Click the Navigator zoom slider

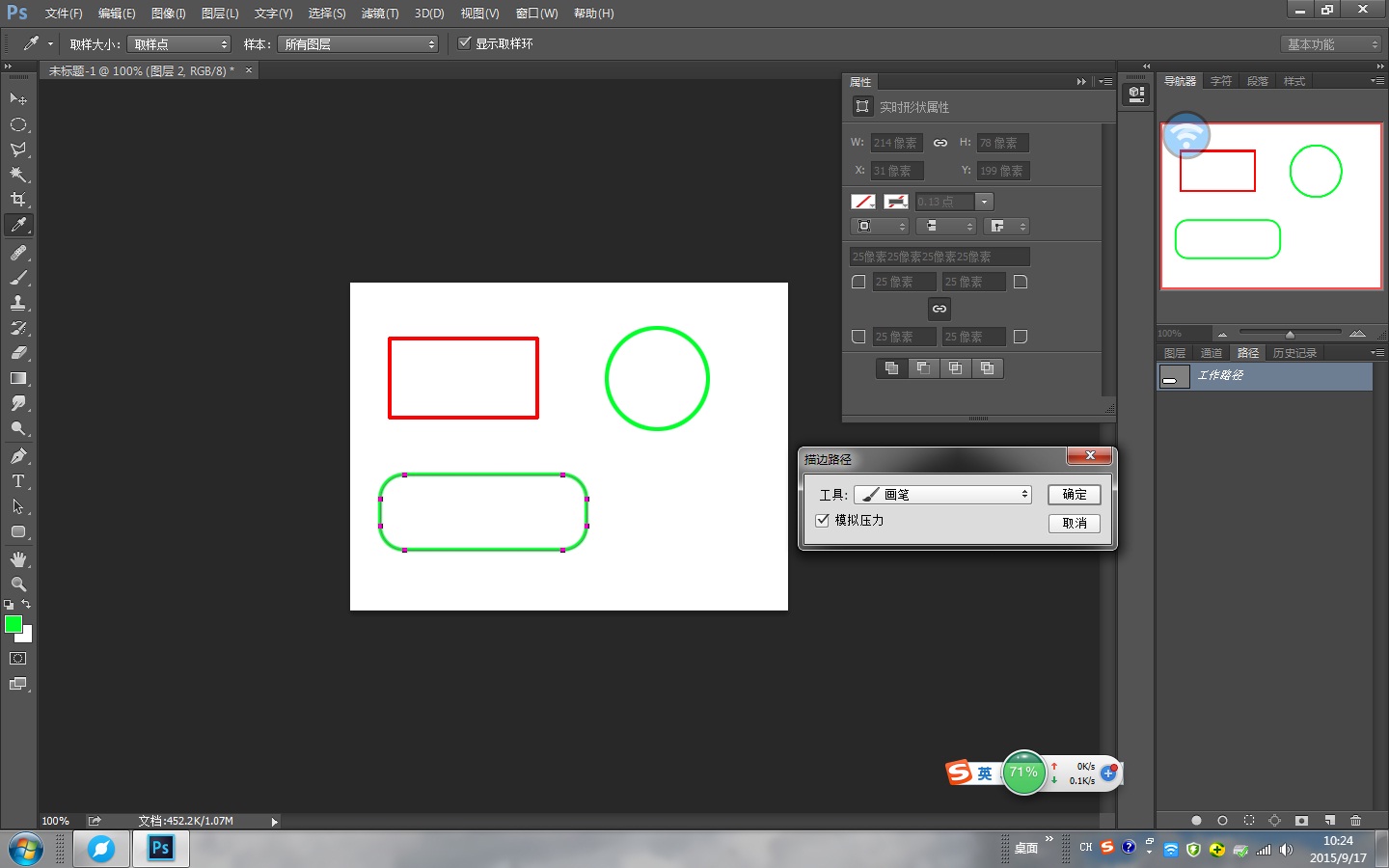pyautogui.click(x=1290, y=334)
